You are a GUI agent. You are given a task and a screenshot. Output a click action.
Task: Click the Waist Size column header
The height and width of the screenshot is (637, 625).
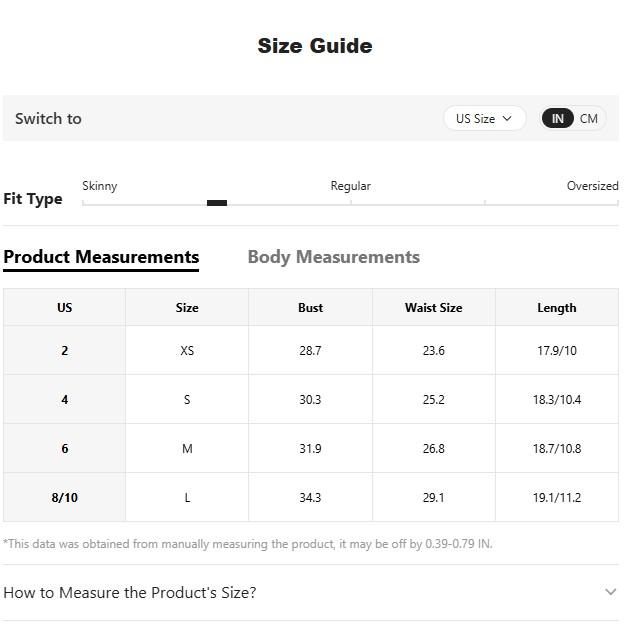pos(433,308)
